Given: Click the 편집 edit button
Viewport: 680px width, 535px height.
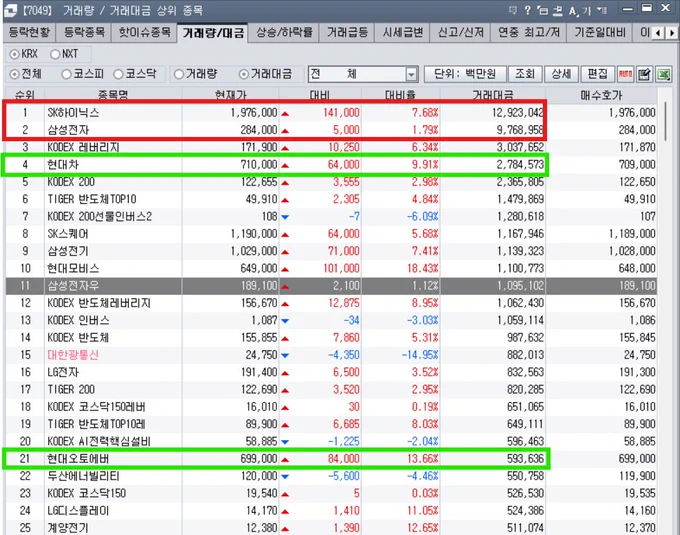Looking at the screenshot, I should point(598,74).
